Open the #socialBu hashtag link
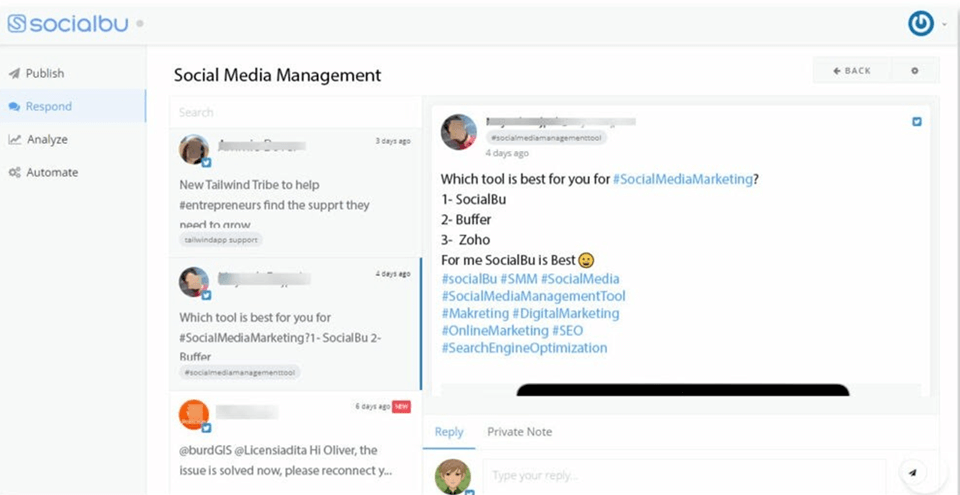This screenshot has height=495, width=960. 469,279
